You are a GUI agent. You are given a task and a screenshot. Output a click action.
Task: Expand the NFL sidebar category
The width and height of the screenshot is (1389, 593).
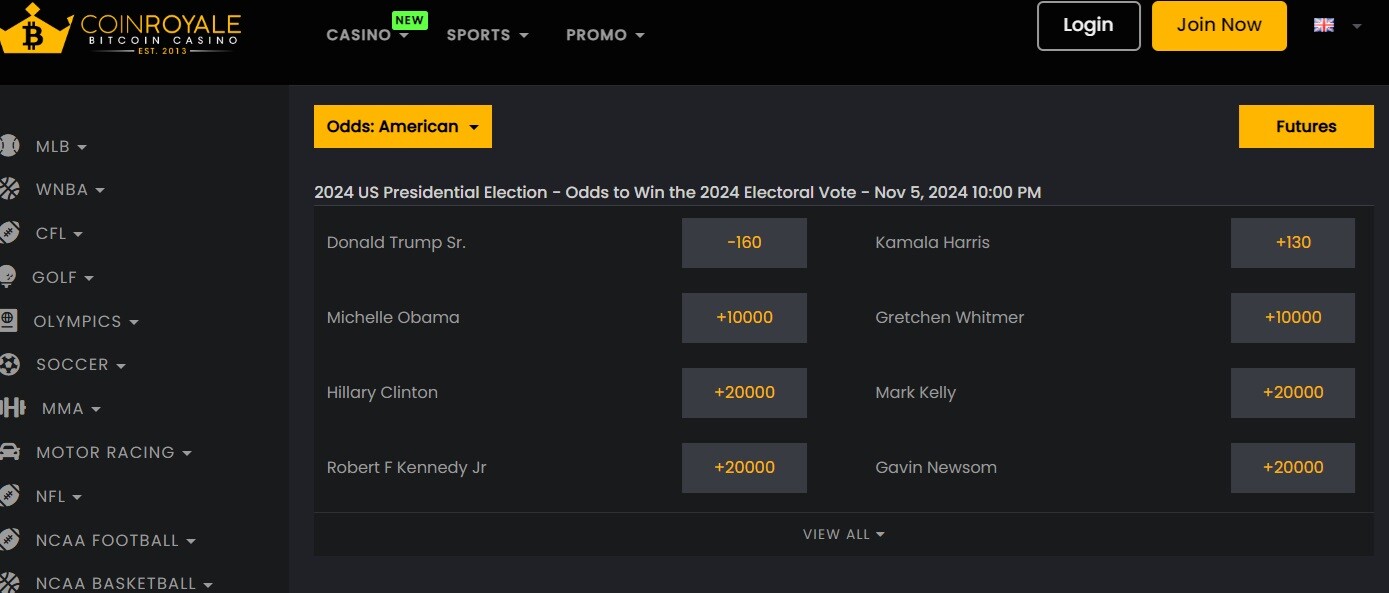coord(58,496)
